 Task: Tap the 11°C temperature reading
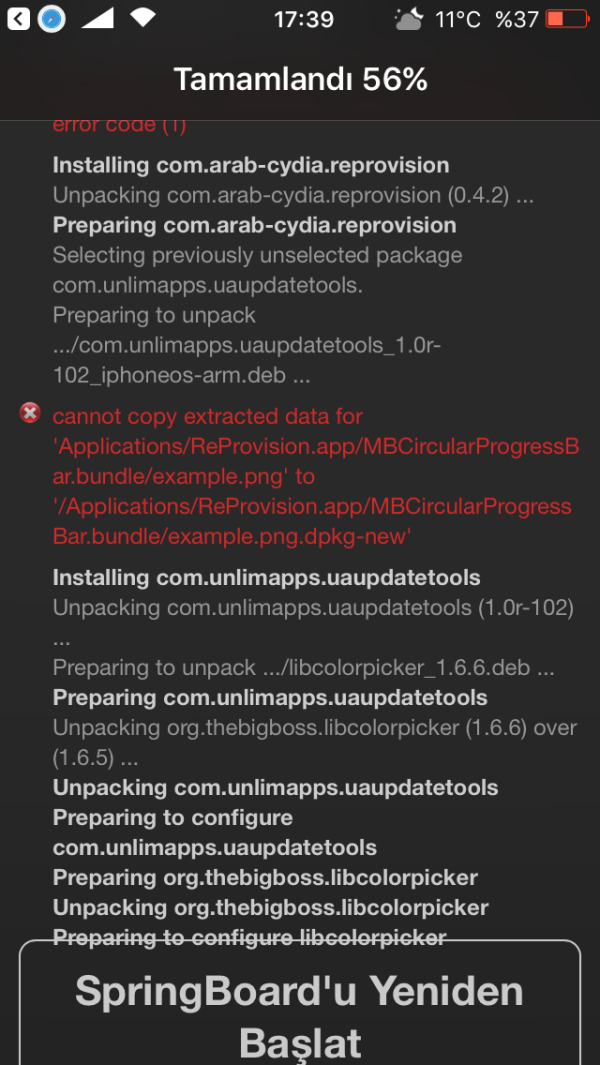click(x=458, y=19)
